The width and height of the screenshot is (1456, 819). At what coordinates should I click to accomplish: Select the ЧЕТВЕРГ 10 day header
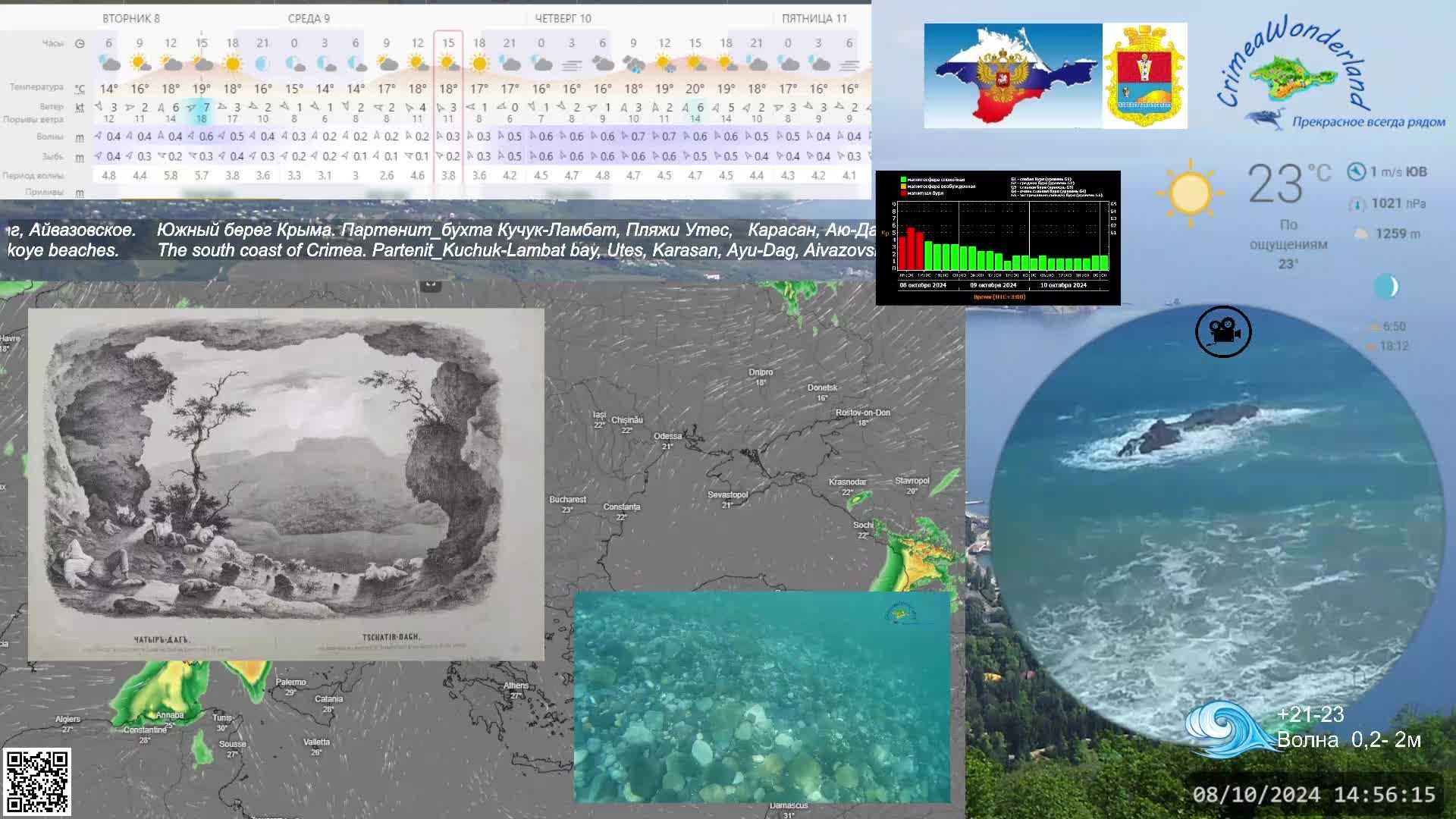pos(563,18)
